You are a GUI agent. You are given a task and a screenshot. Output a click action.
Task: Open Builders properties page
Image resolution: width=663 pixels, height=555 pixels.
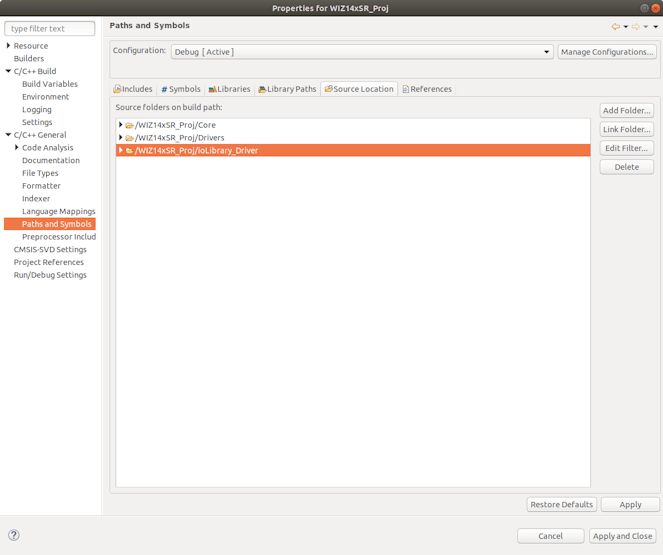coord(29,58)
